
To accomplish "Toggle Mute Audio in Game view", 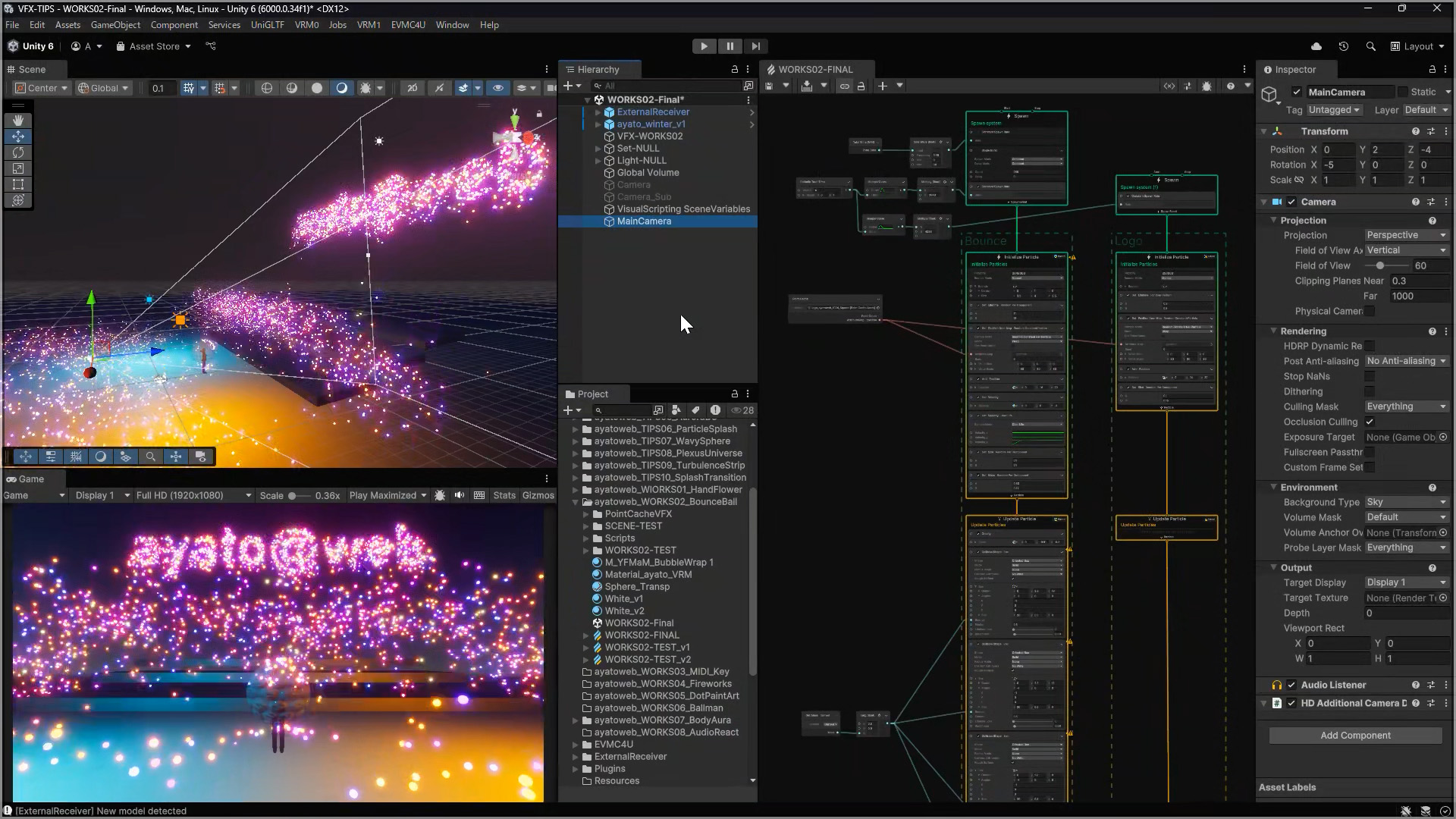I will click(x=460, y=495).
